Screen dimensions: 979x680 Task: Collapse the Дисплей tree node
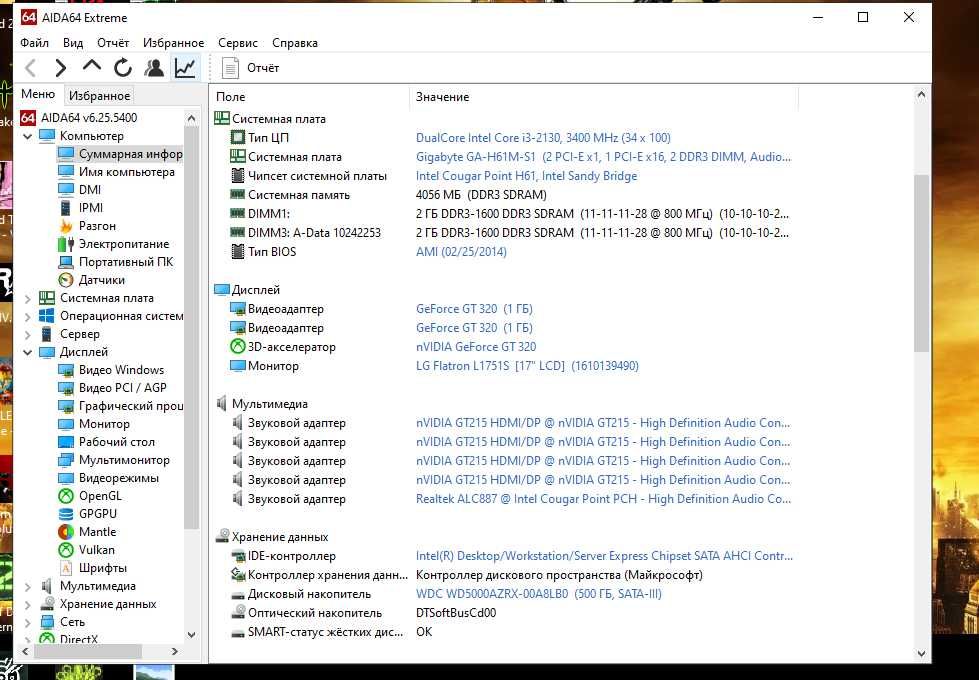27,352
